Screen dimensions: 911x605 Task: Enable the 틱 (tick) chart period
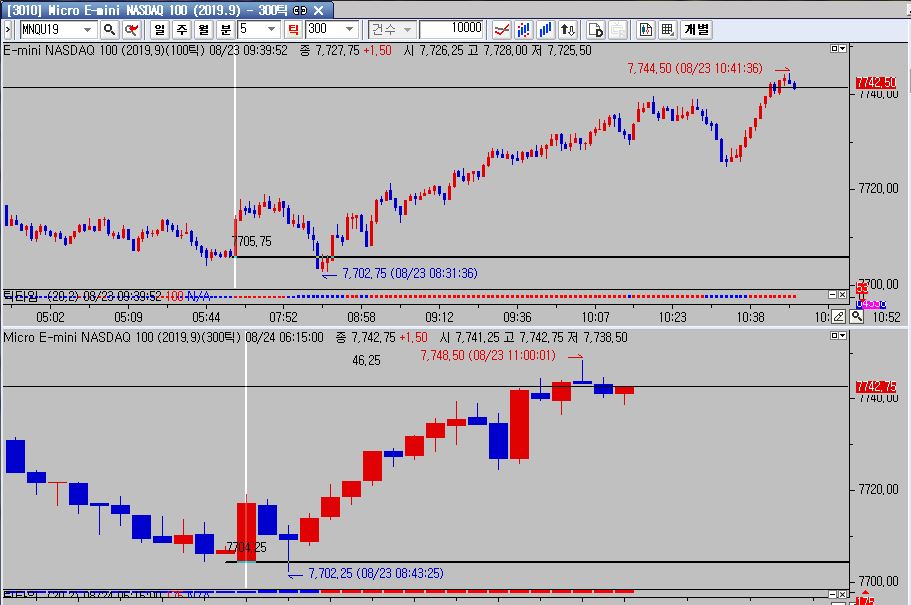293,30
